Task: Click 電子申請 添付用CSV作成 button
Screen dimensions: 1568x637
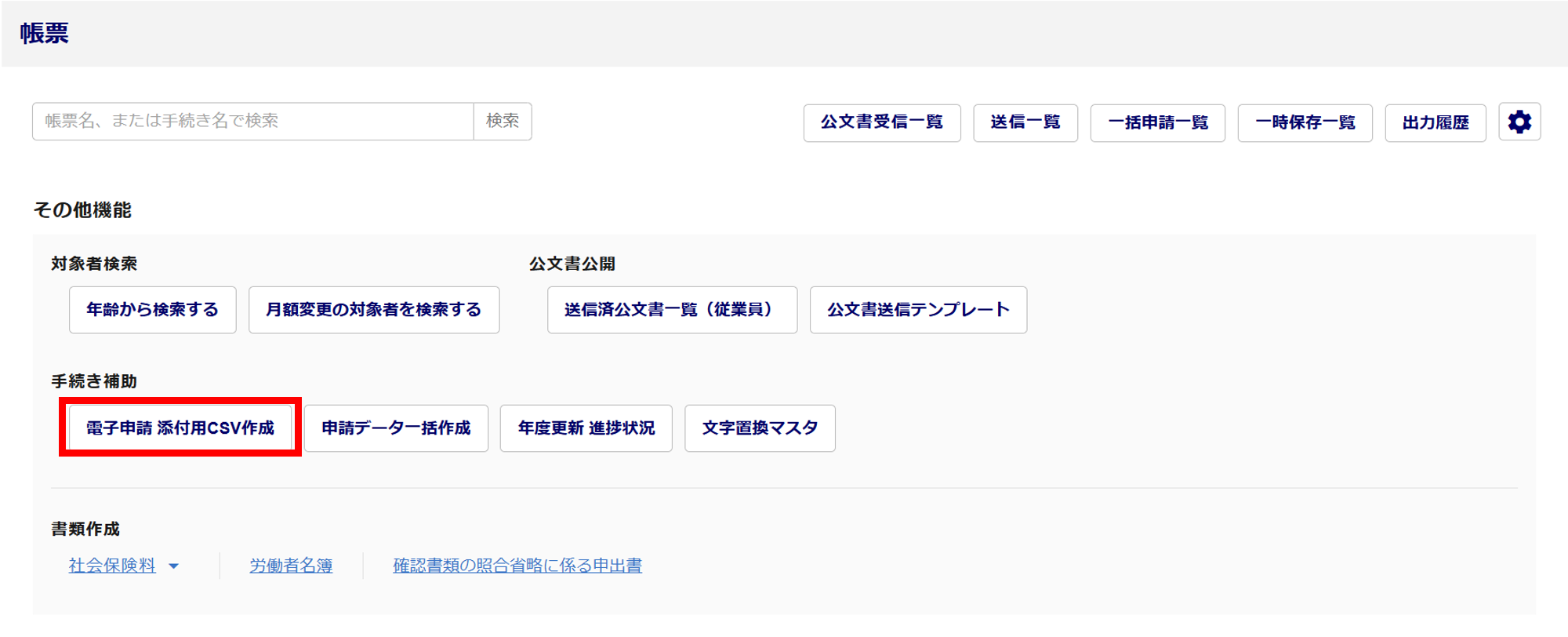Action: tap(180, 428)
